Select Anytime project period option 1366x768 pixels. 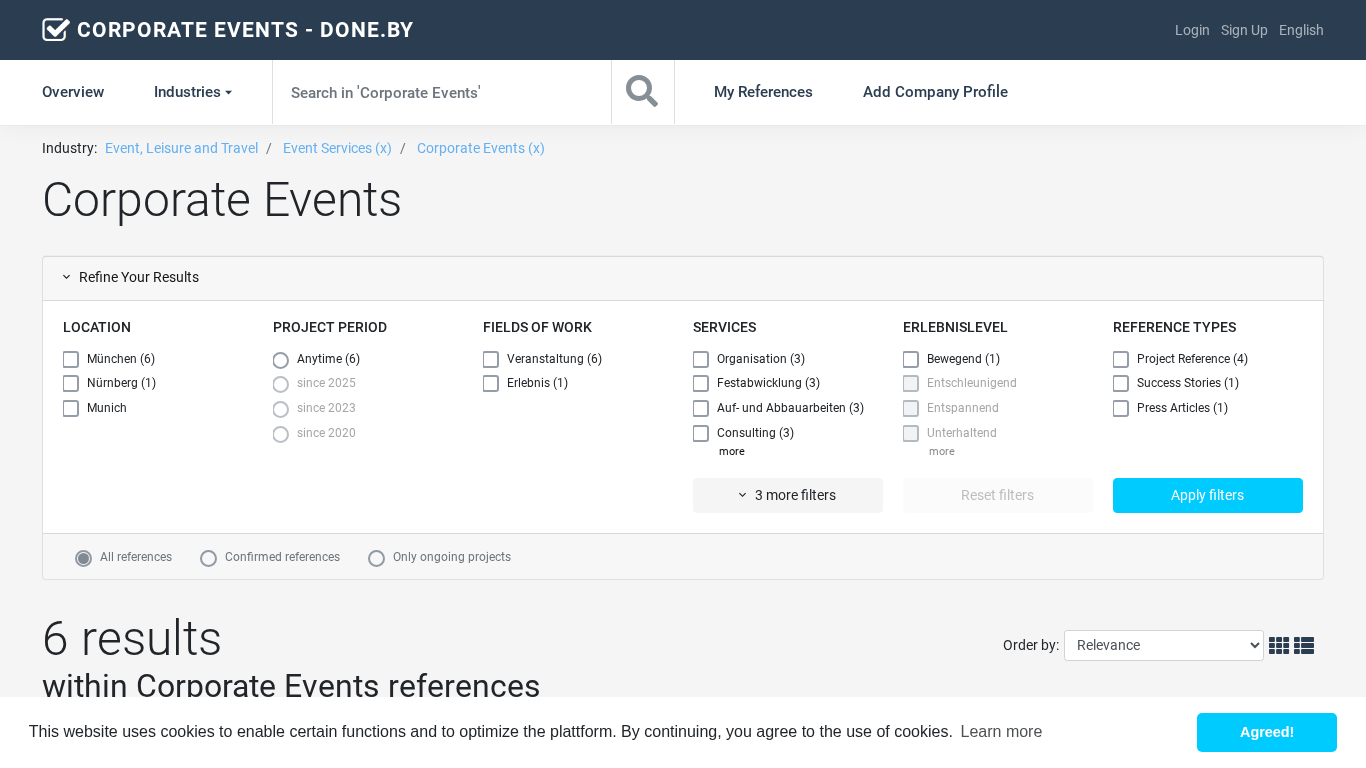[281, 360]
